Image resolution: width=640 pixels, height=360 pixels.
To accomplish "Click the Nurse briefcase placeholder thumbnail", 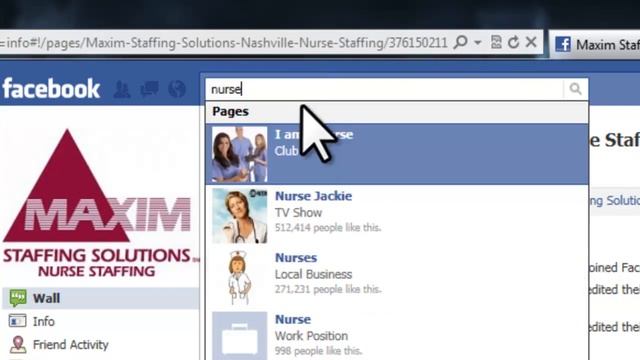I will (x=240, y=336).
